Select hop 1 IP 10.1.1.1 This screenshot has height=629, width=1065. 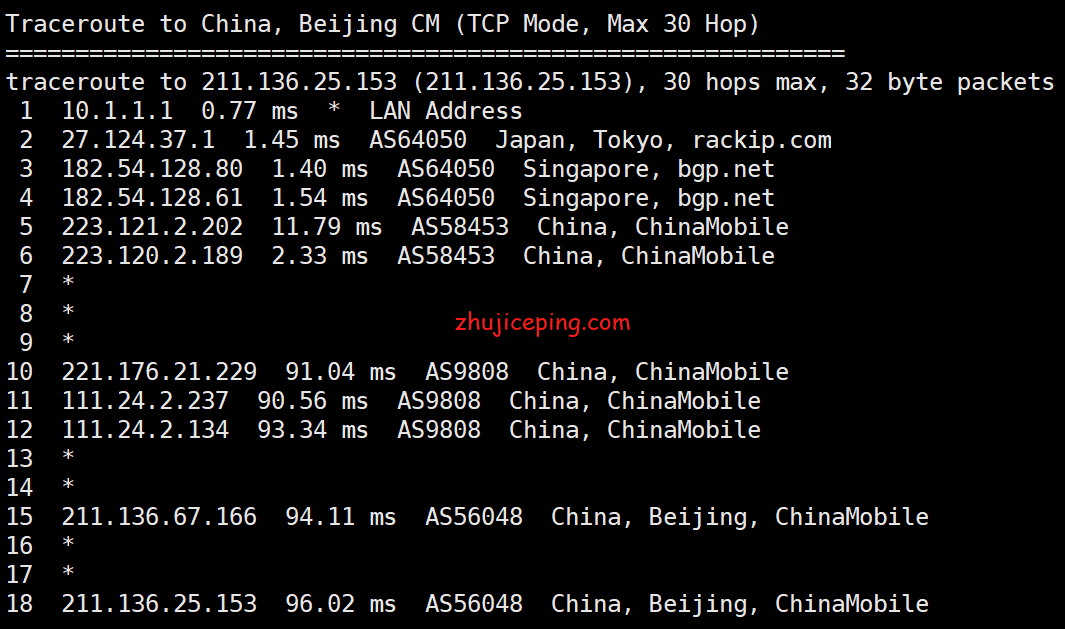pyautogui.click(x=118, y=111)
